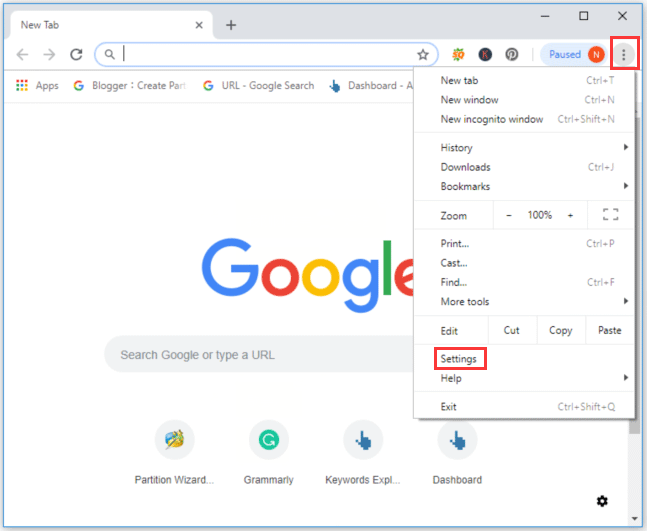Screen dimensions: 647x531
Task: Click the Search Google or type a URL box
Action: click(x=259, y=354)
